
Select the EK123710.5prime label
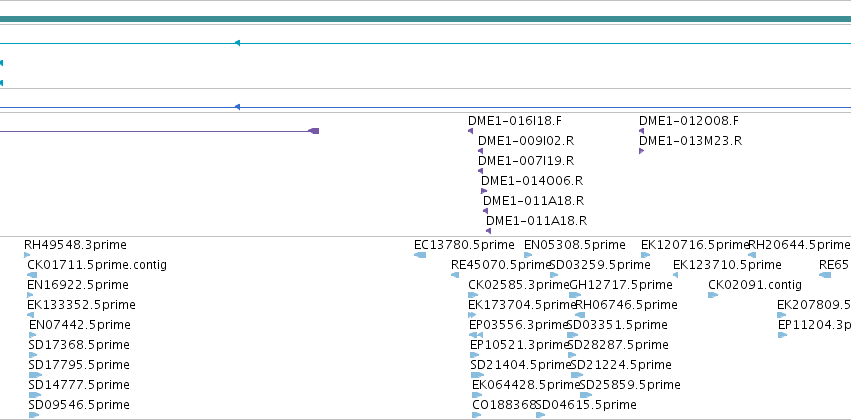[x=727, y=265]
